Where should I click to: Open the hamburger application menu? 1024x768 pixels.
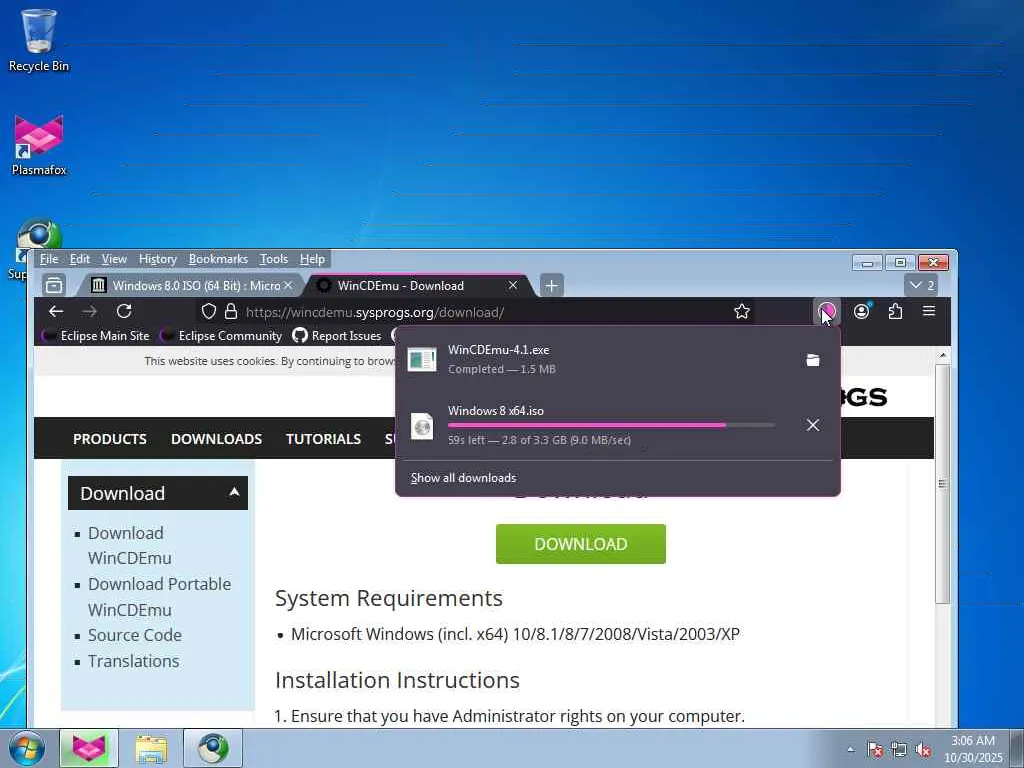[929, 312]
